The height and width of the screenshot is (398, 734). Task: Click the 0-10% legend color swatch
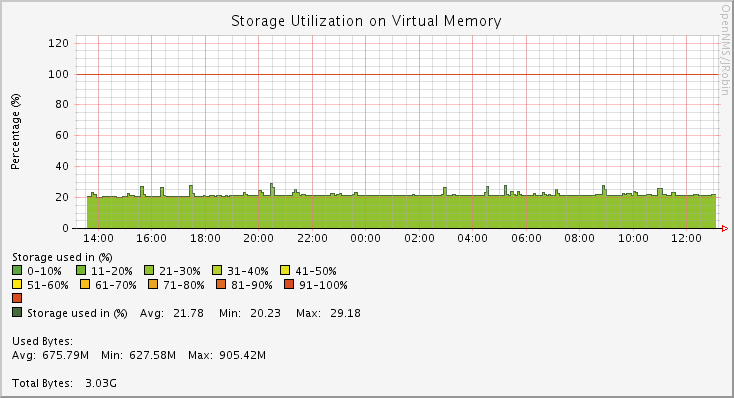pyautogui.click(x=17, y=271)
